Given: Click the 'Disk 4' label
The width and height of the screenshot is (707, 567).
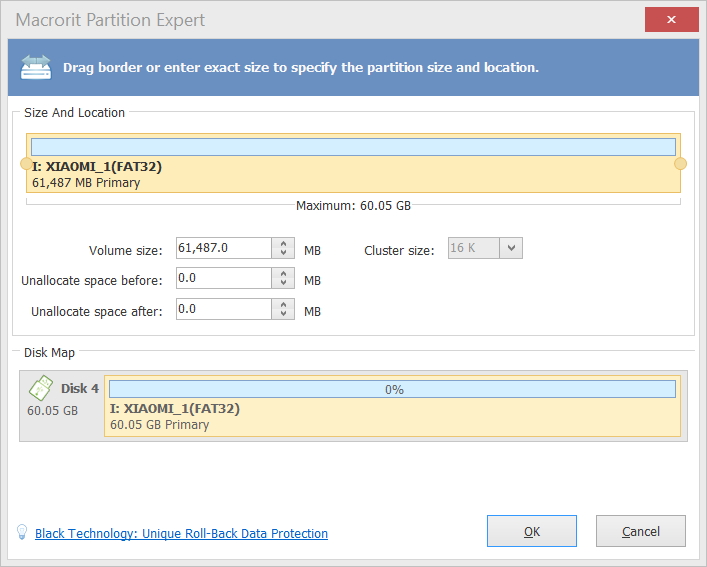Looking at the screenshot, I should point(80,389).
